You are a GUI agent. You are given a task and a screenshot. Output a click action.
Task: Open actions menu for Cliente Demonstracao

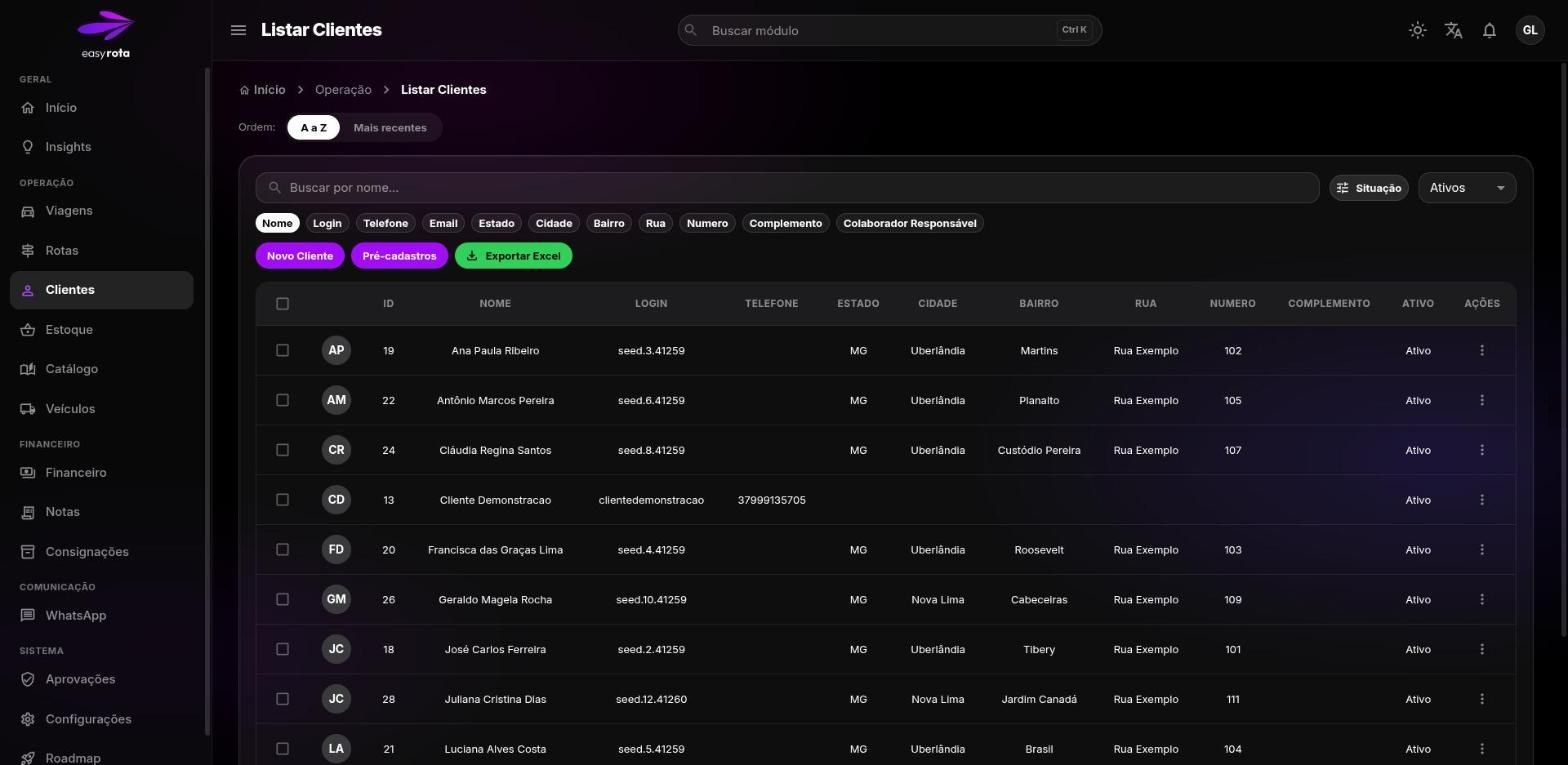tap(1482, 500)
